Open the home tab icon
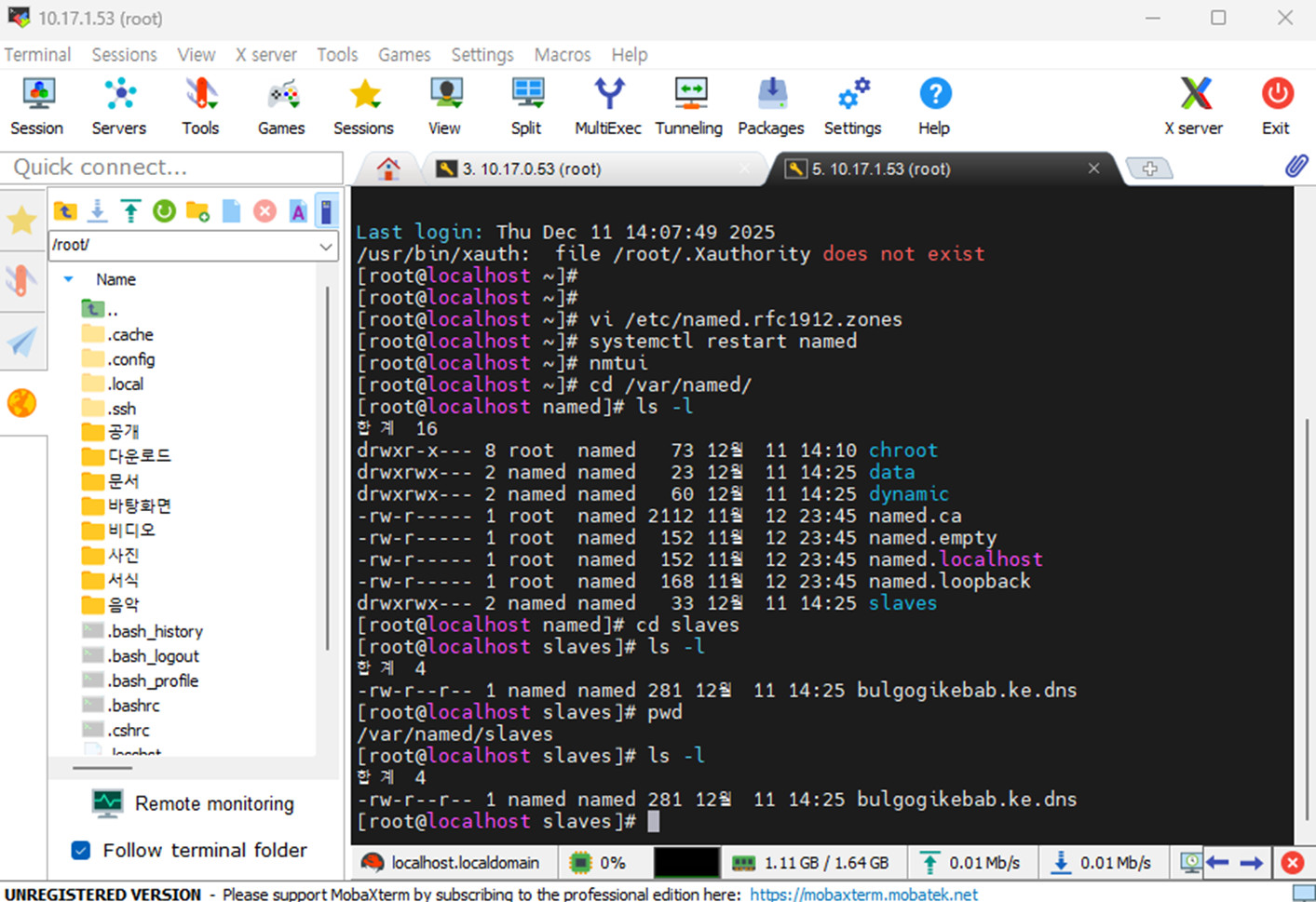 [x=388, y=168]
